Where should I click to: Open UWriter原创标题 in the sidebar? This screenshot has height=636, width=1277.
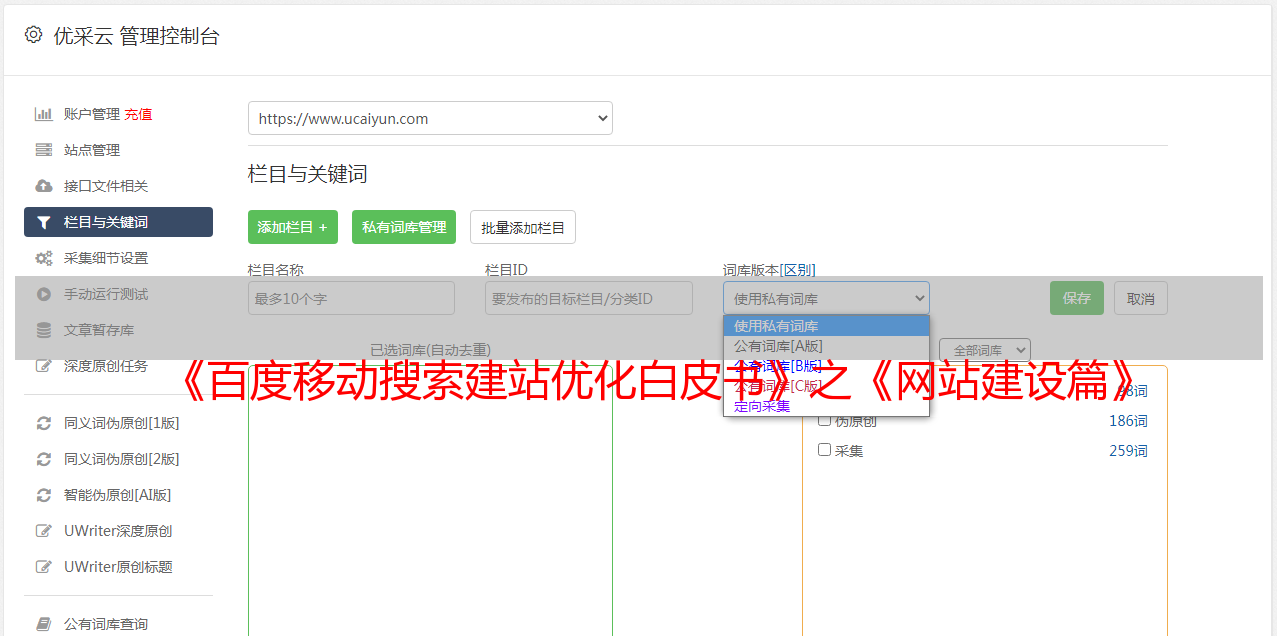[118, 567]
